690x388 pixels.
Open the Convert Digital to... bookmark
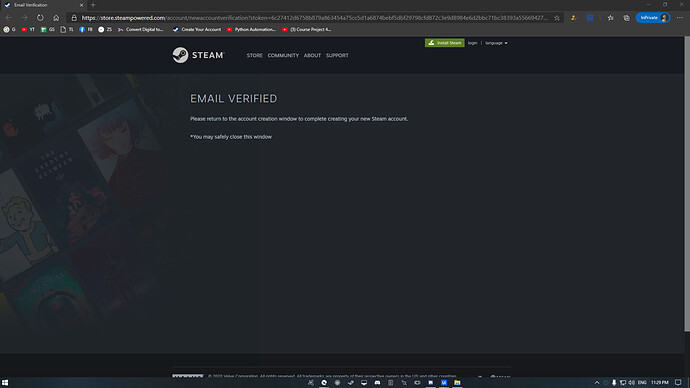(141, 29)
